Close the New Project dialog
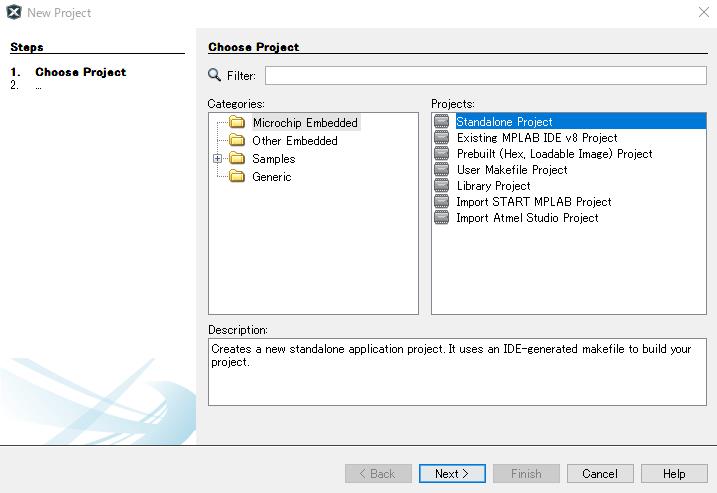Viewport: 717px width, 493px height. [x=704, y=12]
